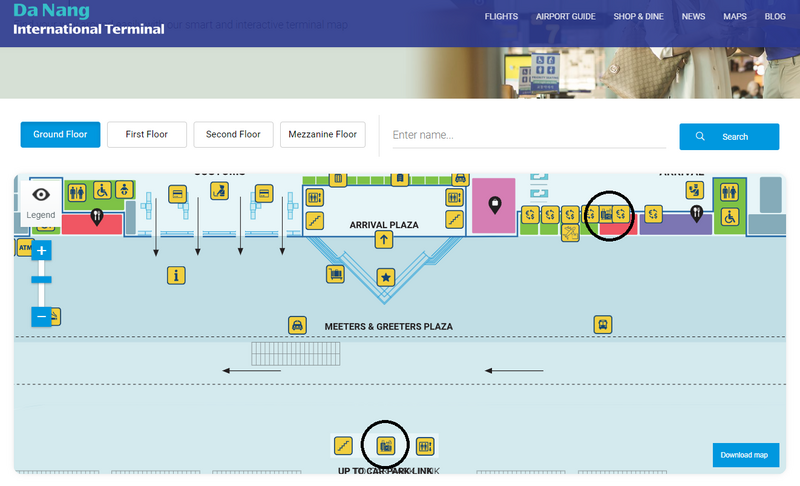Select the star icon below Arrival Plaza

[385, 276]
